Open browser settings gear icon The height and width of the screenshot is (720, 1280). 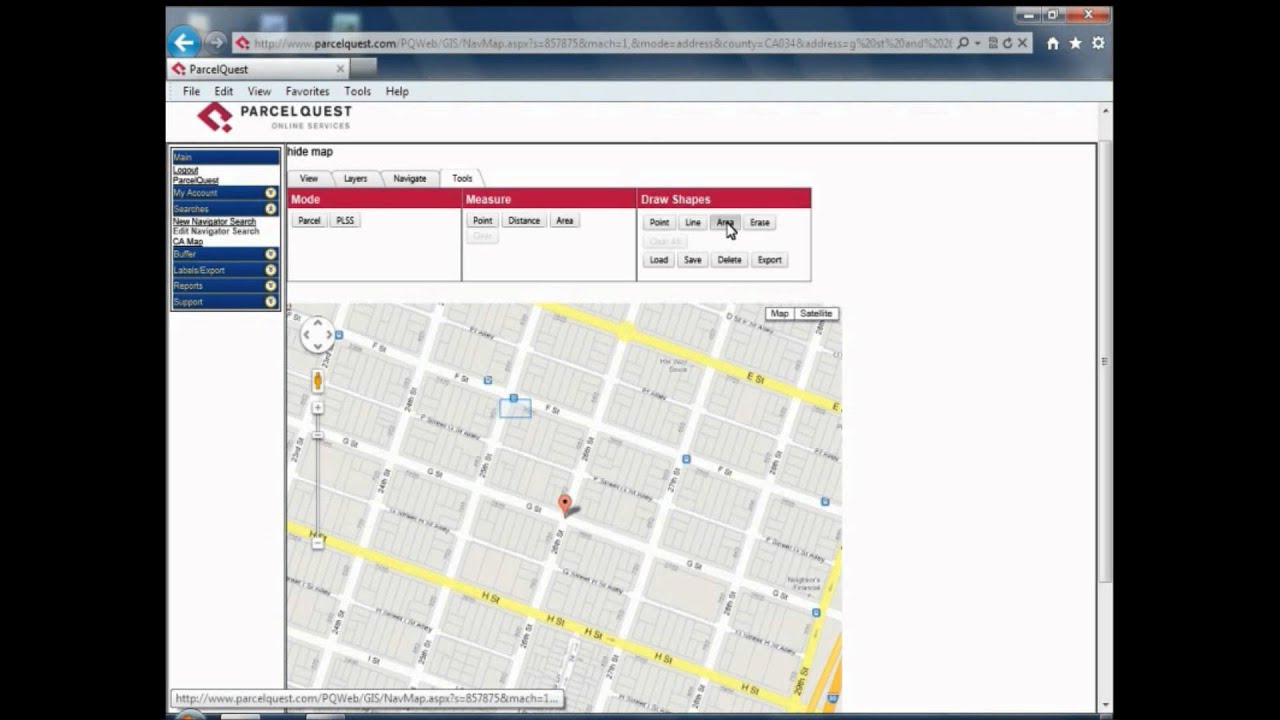[1098, 43]
